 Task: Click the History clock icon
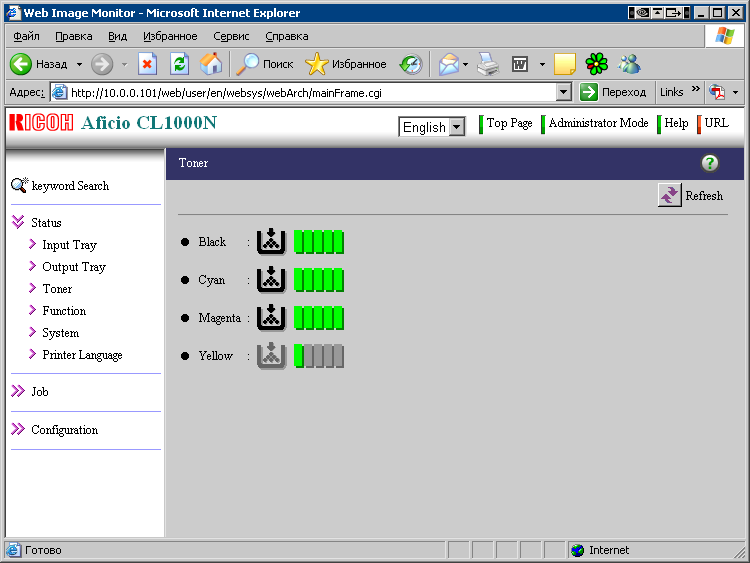(411, 64)
